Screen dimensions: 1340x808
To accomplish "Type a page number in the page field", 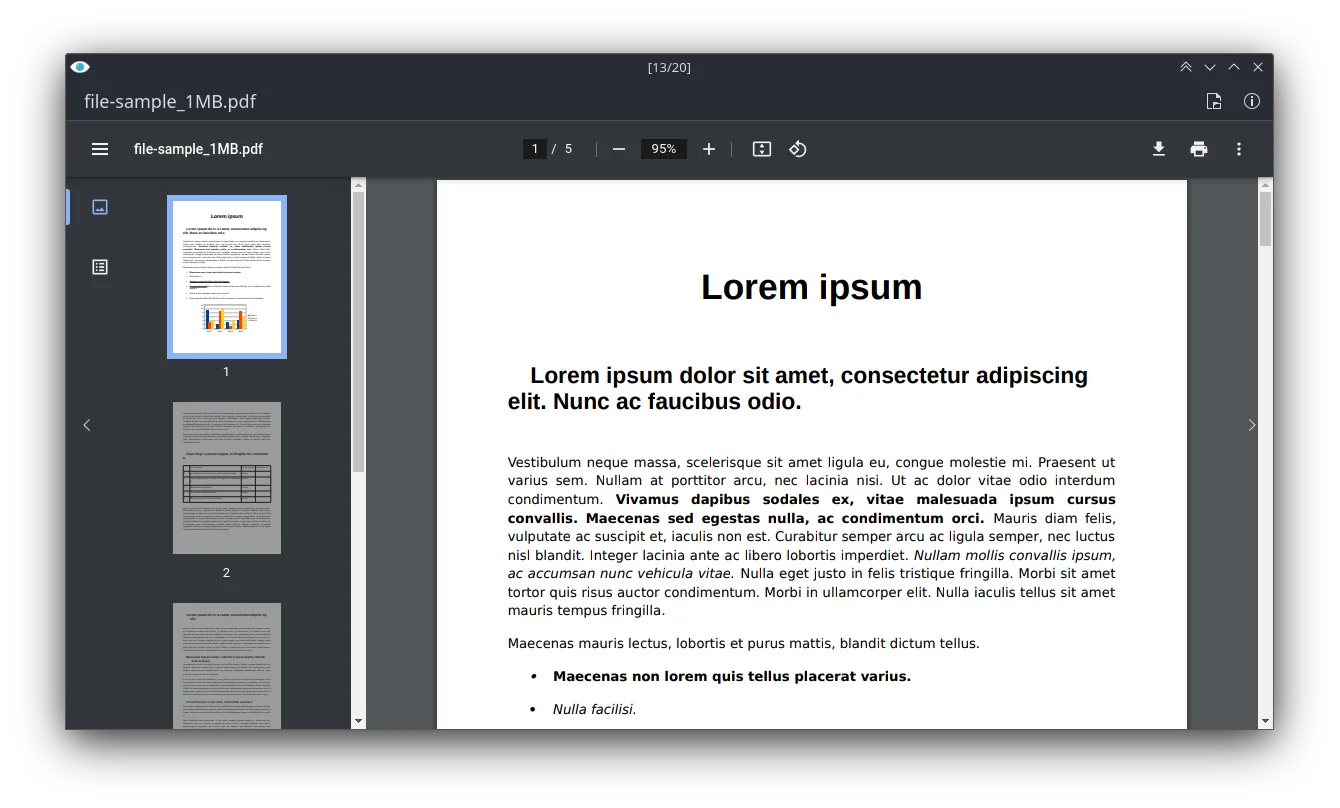I will pos(534,148).
